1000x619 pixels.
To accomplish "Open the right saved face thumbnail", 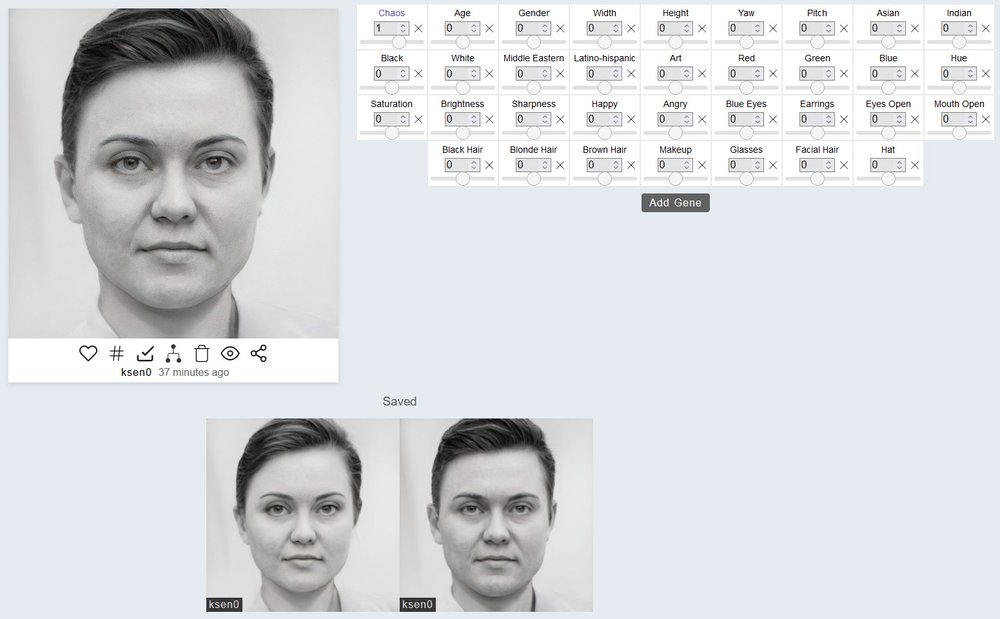I will [x=496, y=515].
